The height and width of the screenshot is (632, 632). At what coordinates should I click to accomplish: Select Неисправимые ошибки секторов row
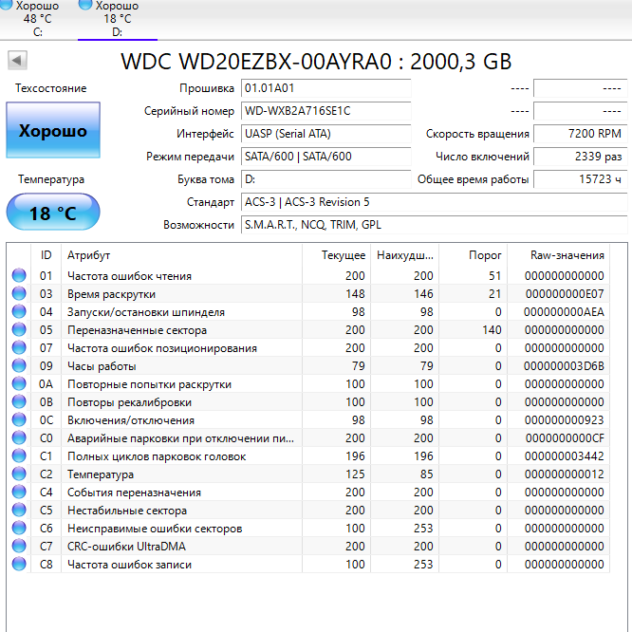[308, 528]
